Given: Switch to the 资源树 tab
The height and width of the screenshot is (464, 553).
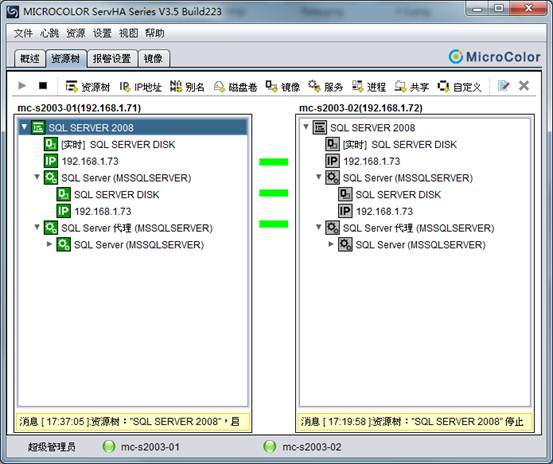Looking at the screenshot, I should [x=66, y=59].
